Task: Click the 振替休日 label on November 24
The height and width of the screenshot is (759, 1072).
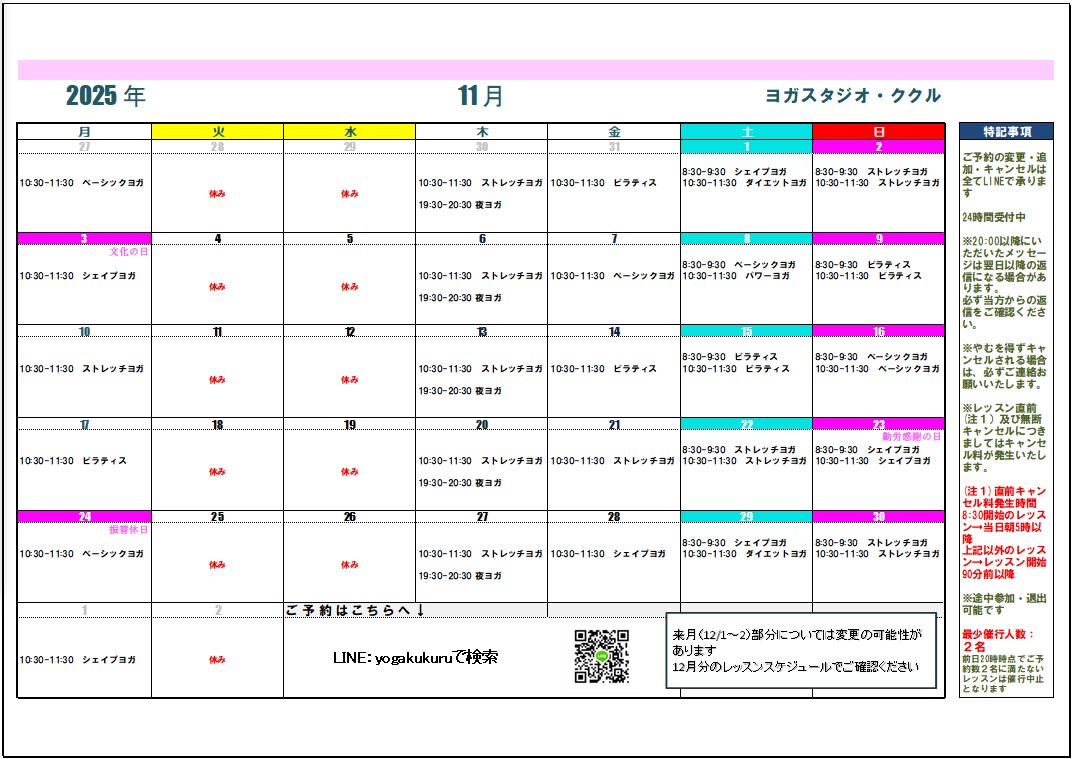Action: 128,530
